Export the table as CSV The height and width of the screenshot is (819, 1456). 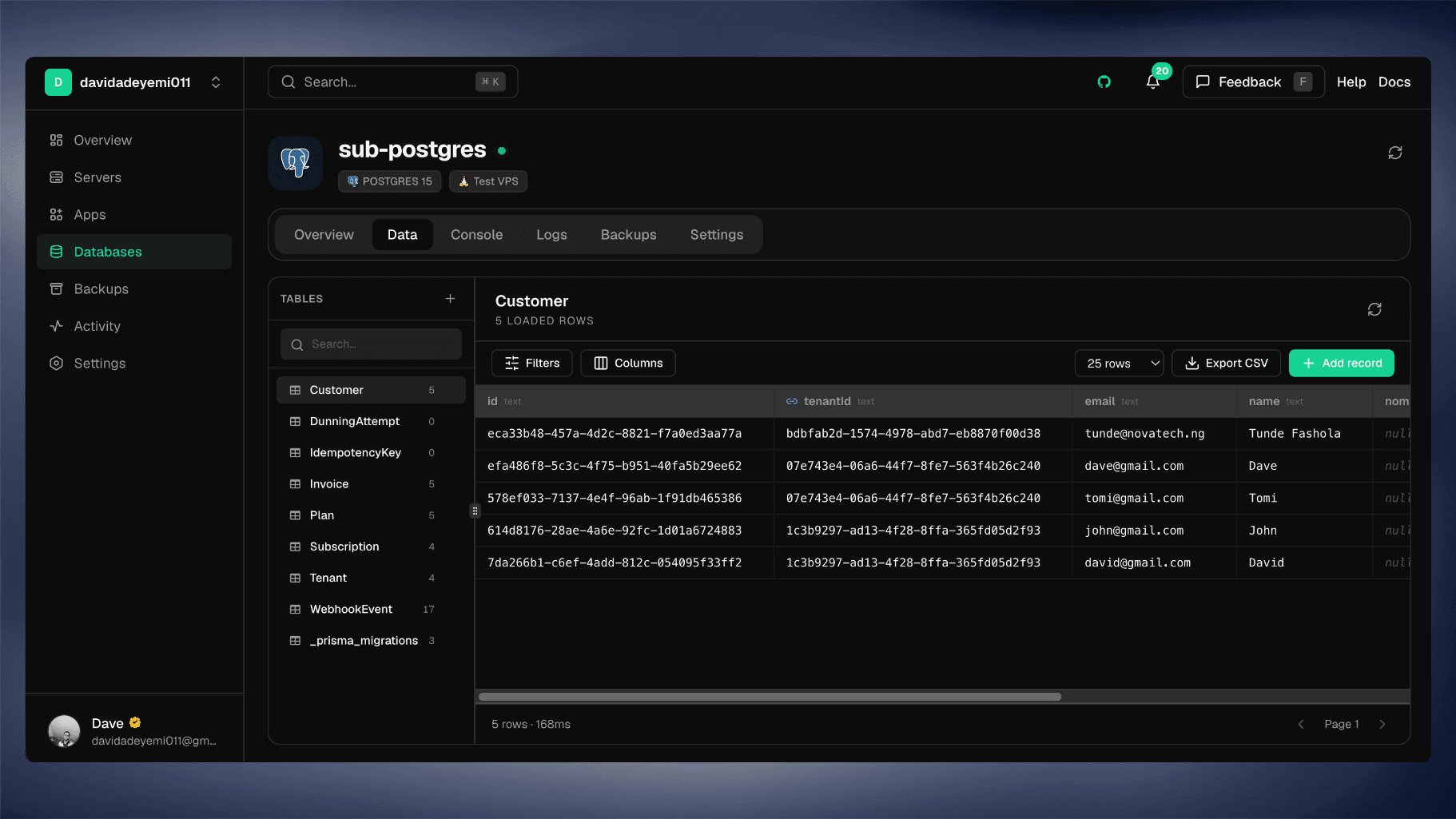point(1226,363)
